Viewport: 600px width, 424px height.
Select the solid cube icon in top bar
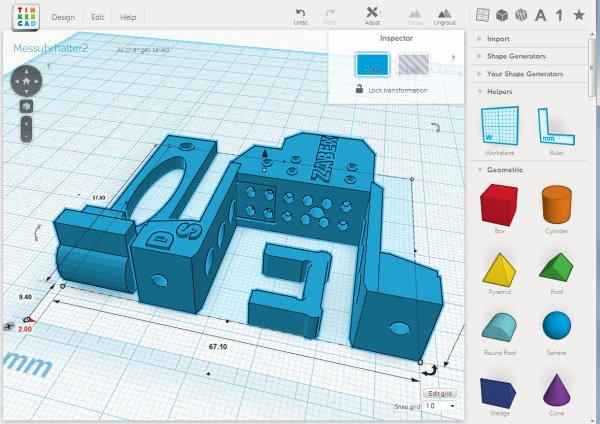[502, 15]
